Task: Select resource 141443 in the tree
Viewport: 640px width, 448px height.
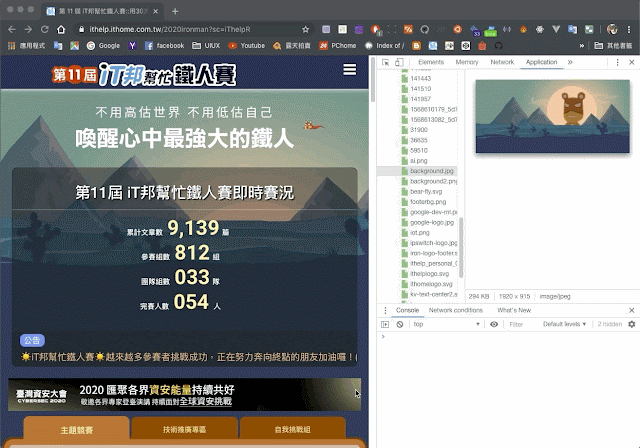Action: (420, 78)
